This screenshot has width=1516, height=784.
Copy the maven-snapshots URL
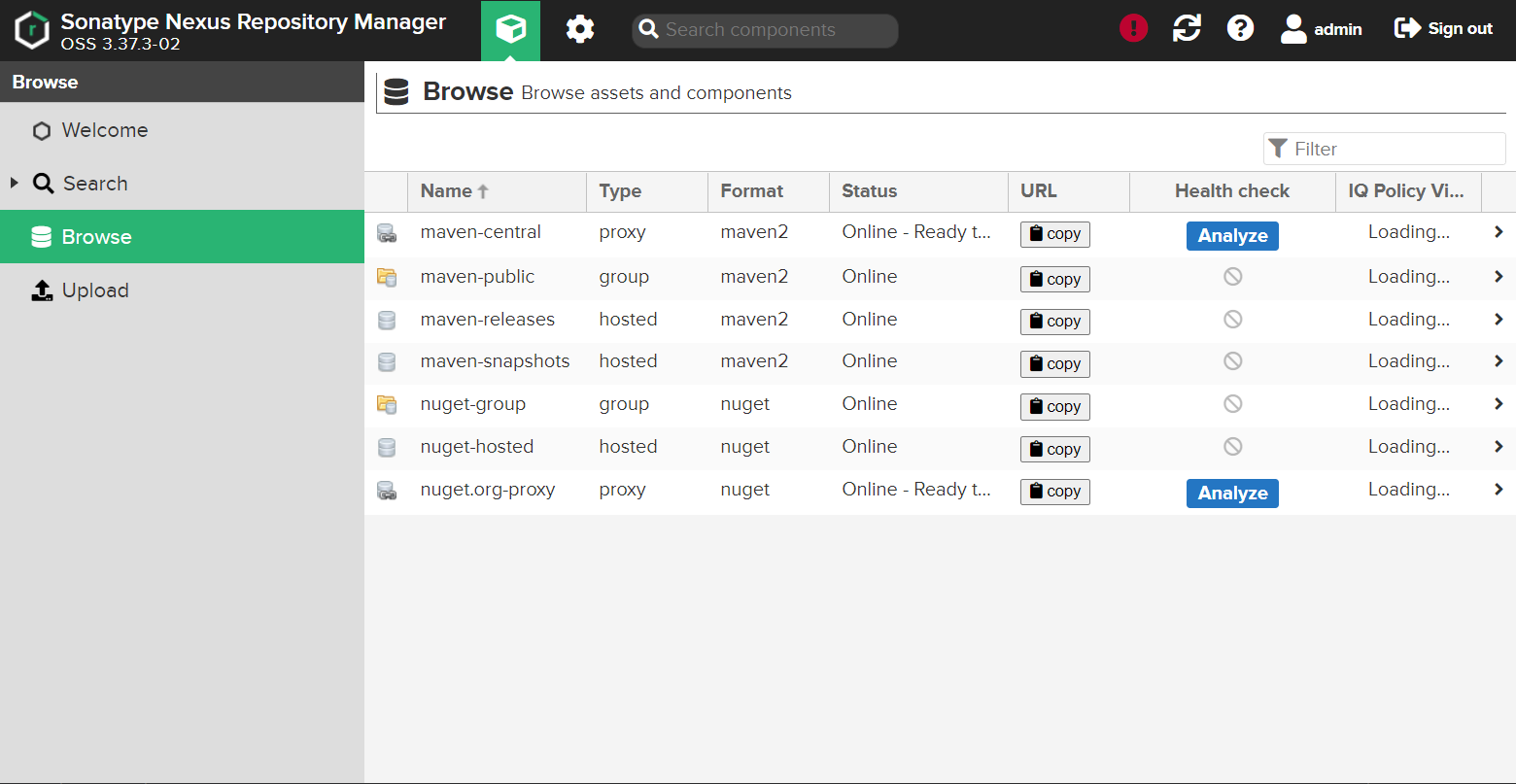tap(1055, 364)
